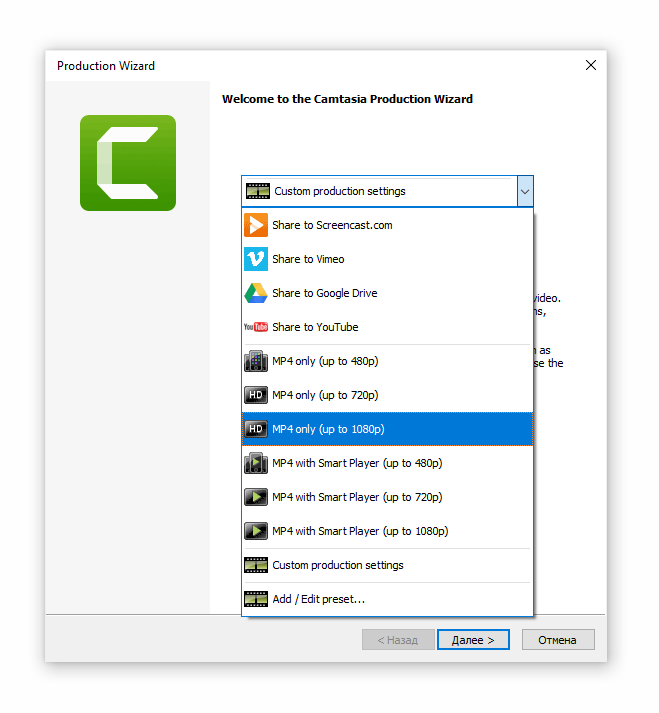Select Share to Vimeo

pos(387,259)
